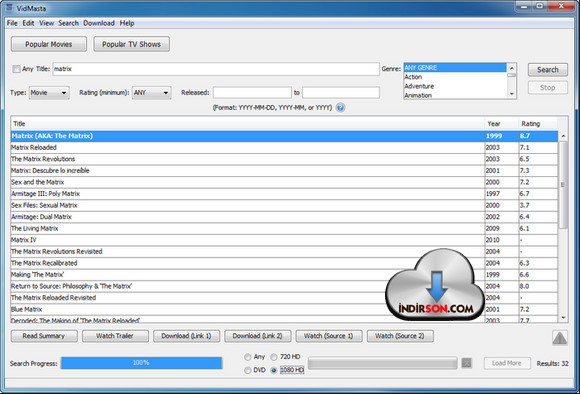The height and width of the screenshot is (394, 580).
Task: Open the View menu
Action: (x=46, y=23)
